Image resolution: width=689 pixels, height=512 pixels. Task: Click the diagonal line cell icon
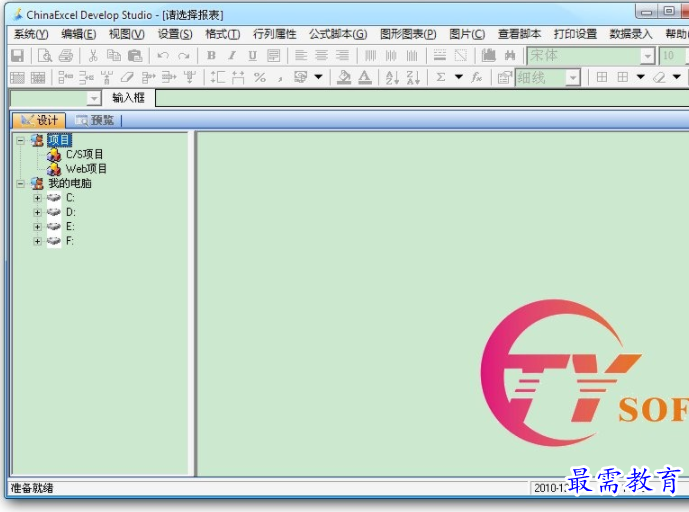(461, 56)
